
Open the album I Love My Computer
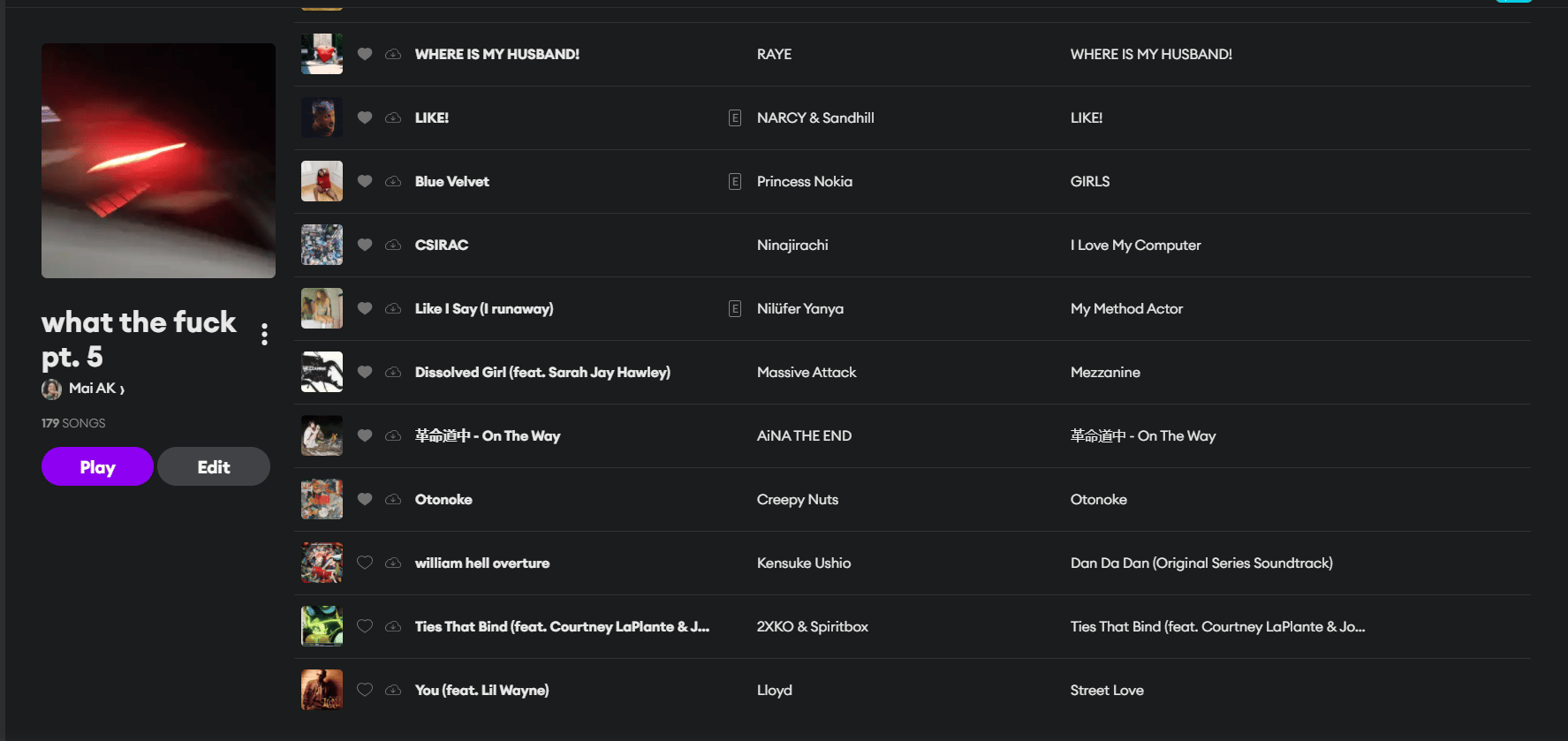click(1135, 245)
